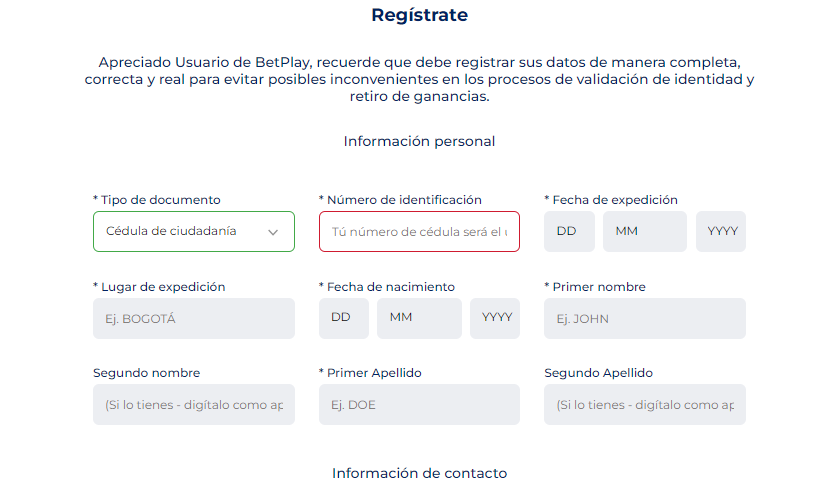Focus the Primer nombre input field

[645, 319]
